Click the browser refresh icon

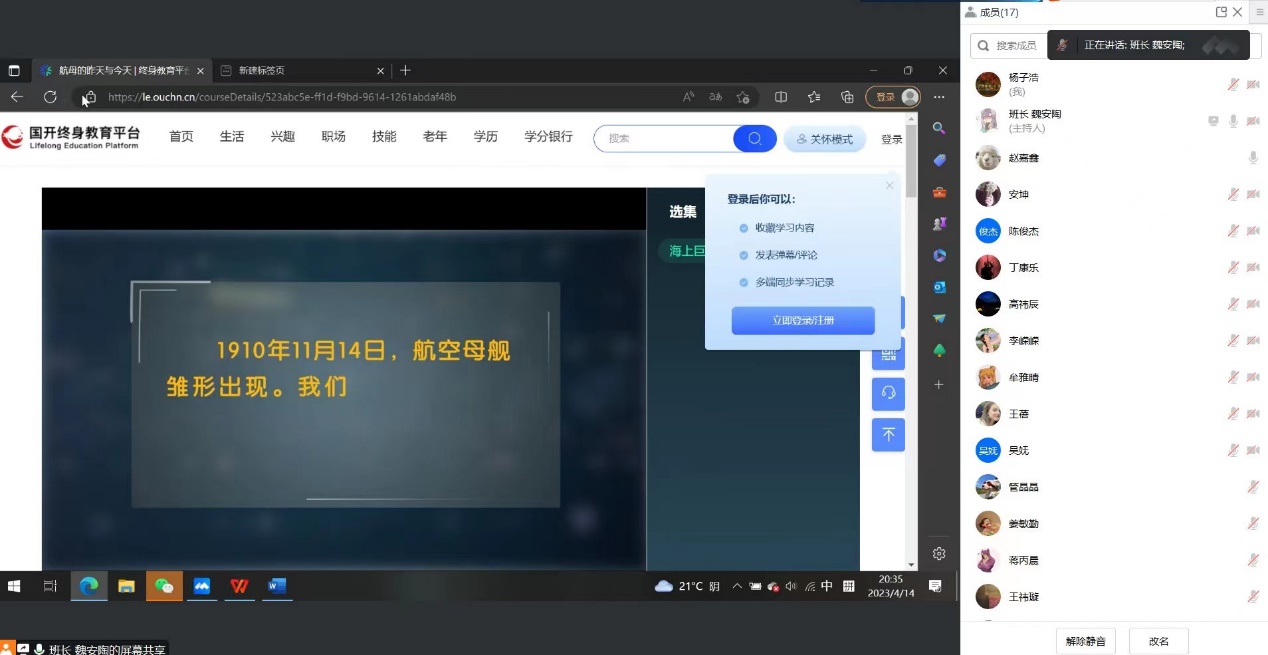coord(50,97)
